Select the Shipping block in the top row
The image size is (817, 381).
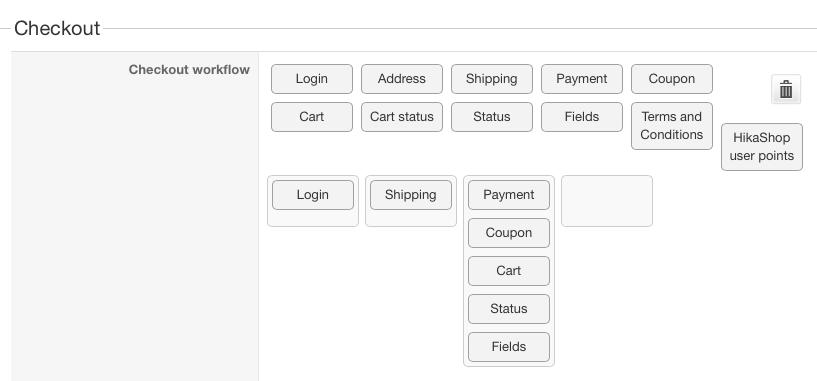coord(492,79)
